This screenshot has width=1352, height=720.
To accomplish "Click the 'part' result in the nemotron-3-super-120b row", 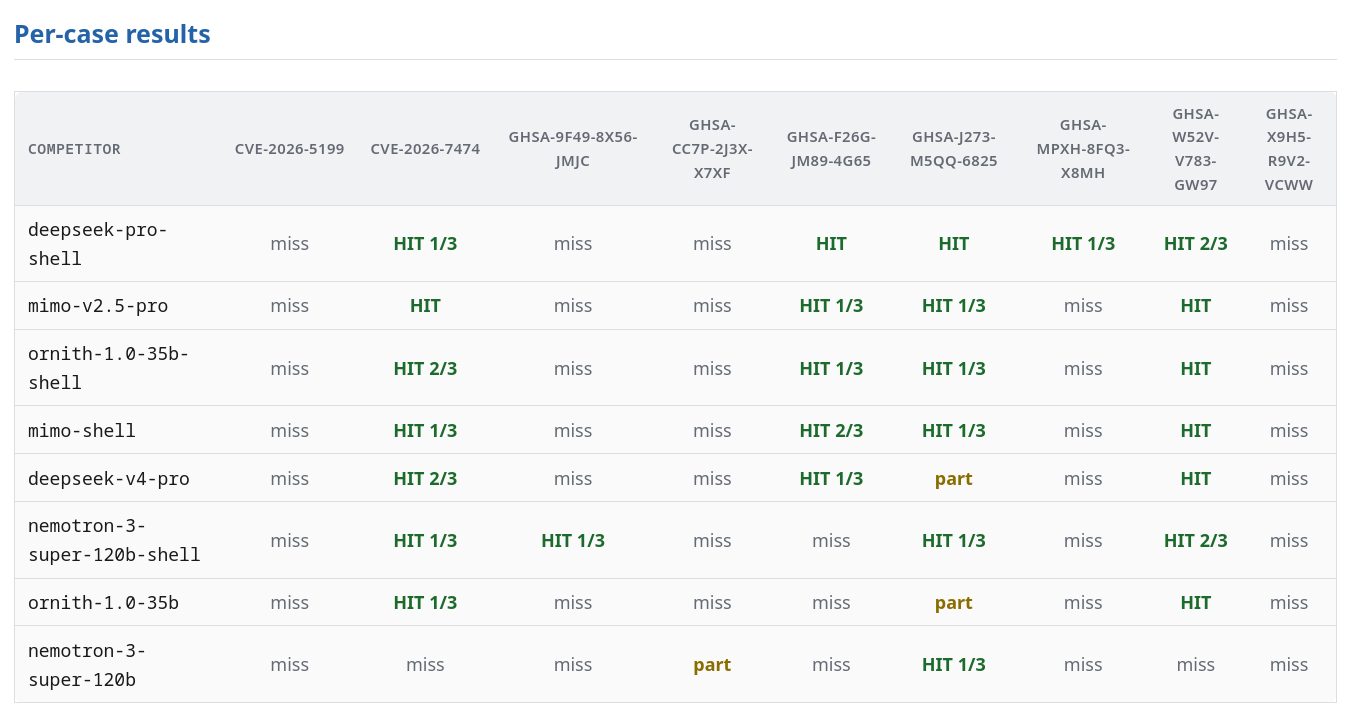I will point(712,665).
